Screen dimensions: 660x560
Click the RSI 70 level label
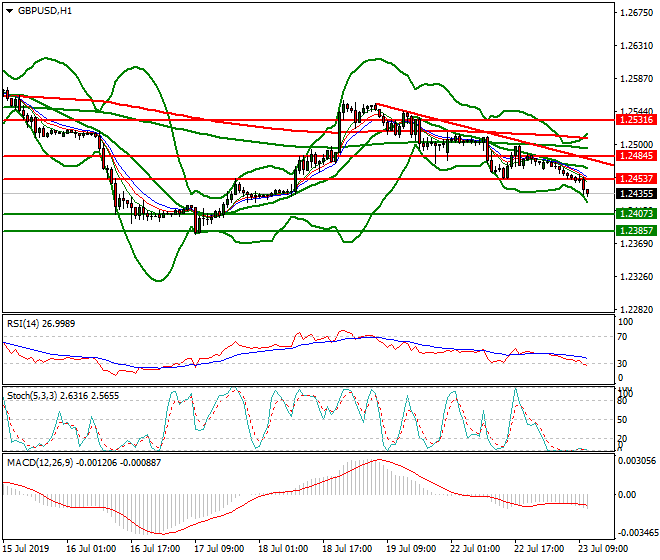pyautogui.click(x=623, y=337)
